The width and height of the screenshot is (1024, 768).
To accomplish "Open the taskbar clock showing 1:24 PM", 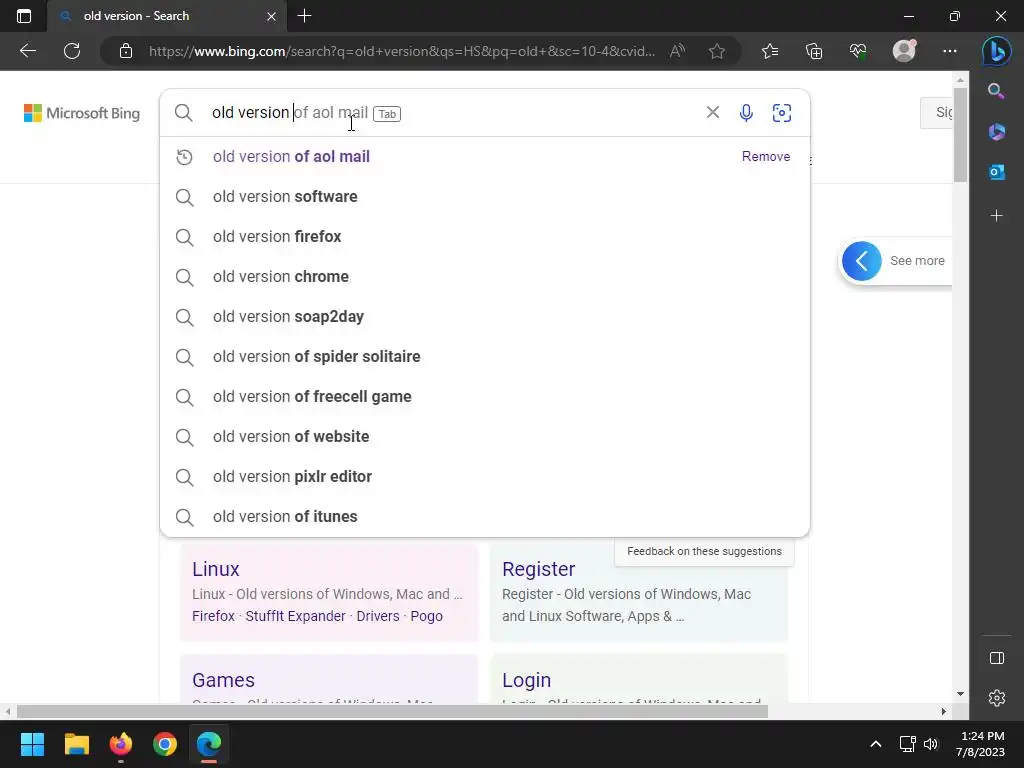I will pos(980,744).
